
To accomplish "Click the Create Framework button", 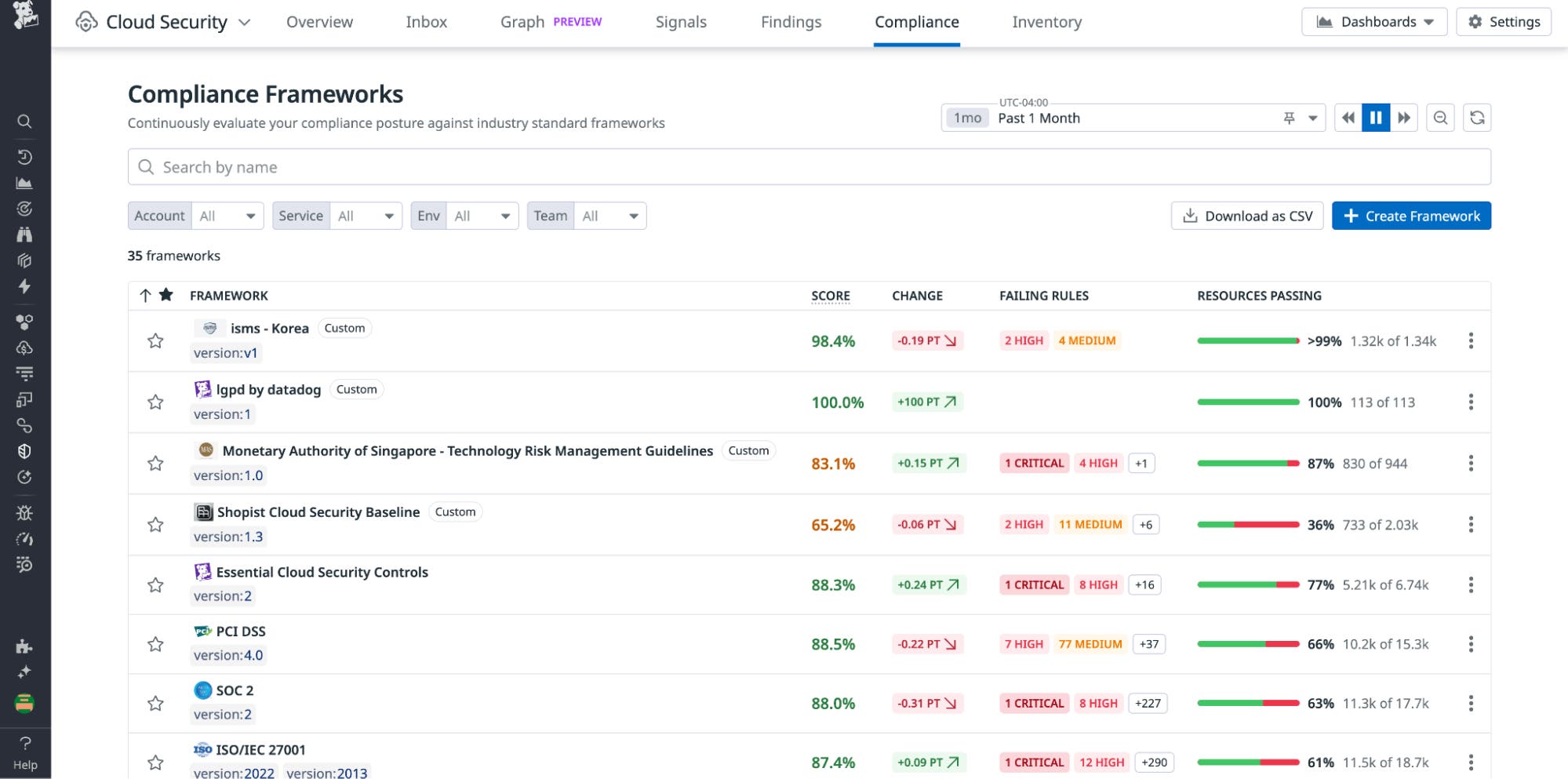I will (1411, 216).
